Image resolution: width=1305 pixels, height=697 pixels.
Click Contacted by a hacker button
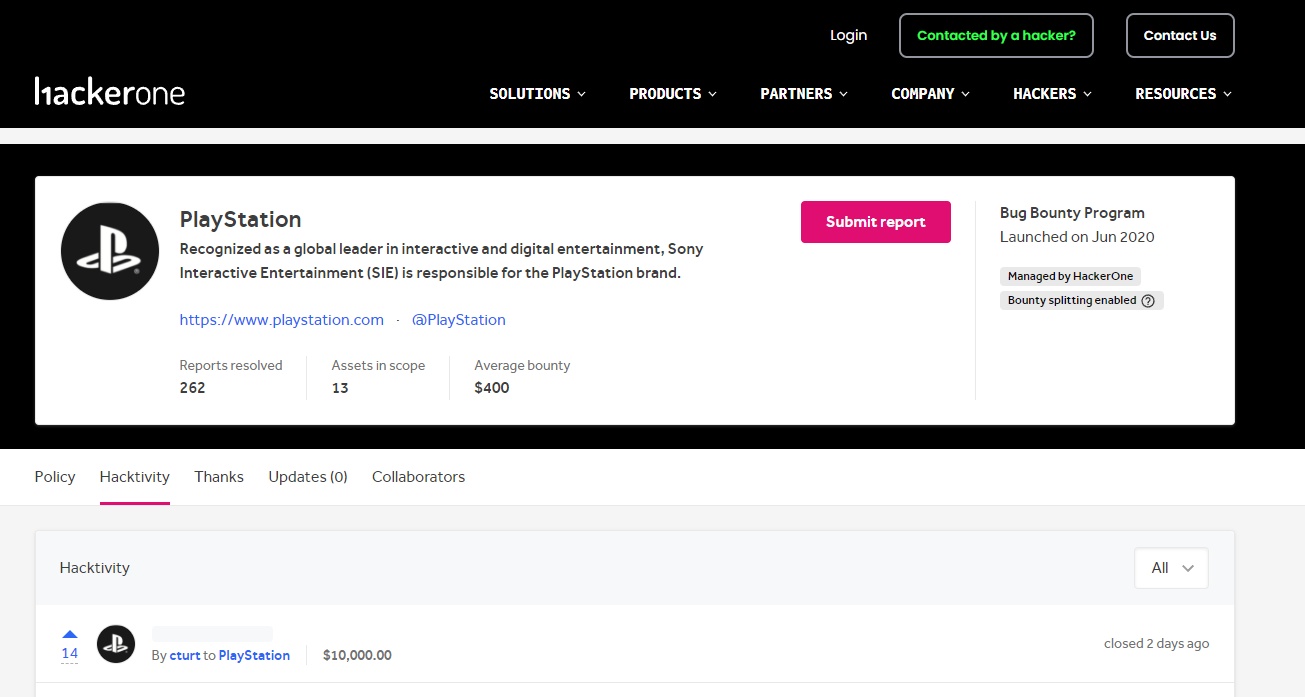(x=996, y=35)
